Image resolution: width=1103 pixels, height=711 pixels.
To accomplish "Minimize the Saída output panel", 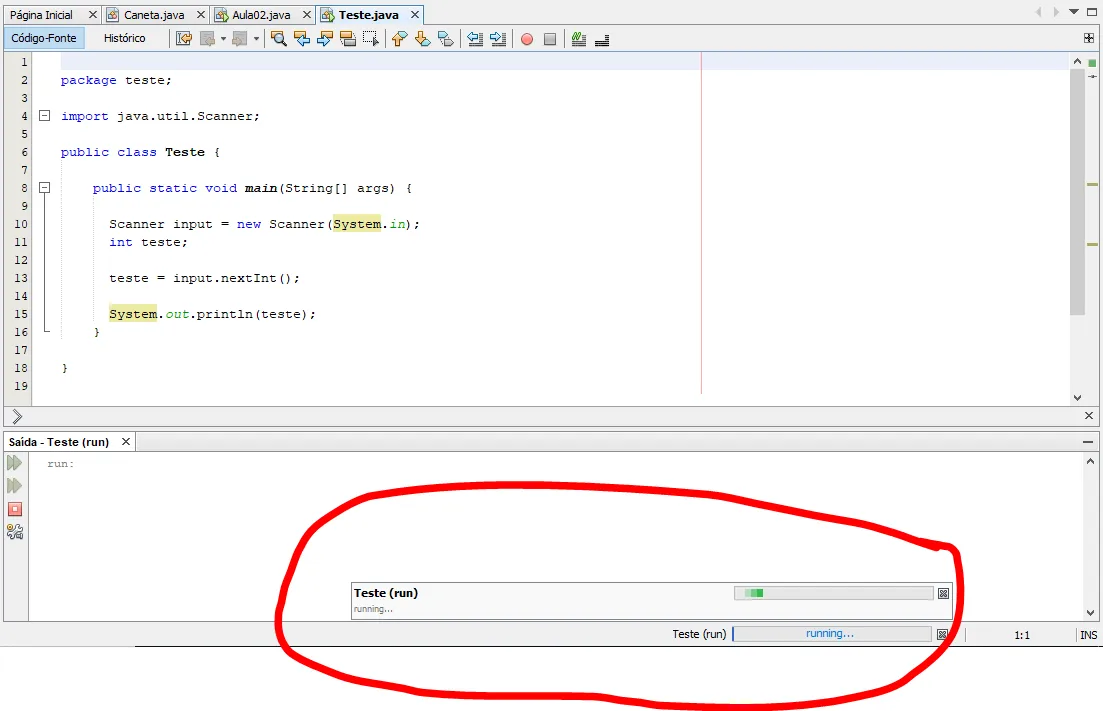I will tap(1088, 442).
